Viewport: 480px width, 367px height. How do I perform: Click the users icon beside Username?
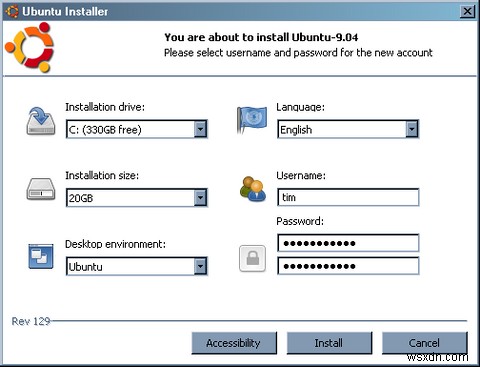tap(253, 189)
